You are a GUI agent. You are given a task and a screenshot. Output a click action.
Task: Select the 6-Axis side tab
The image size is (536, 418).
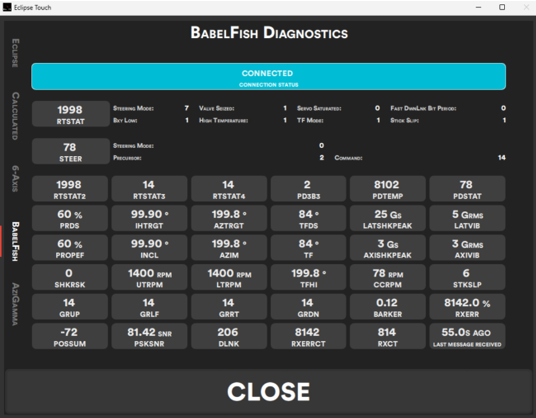[15, 178]
